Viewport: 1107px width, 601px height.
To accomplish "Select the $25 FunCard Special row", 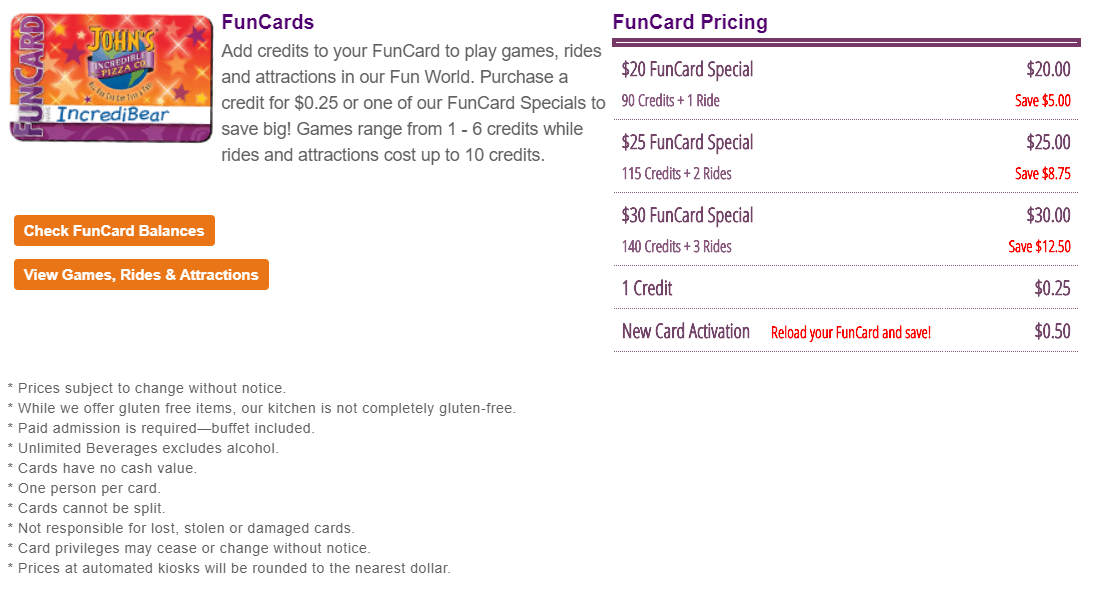I will [687, 143].
